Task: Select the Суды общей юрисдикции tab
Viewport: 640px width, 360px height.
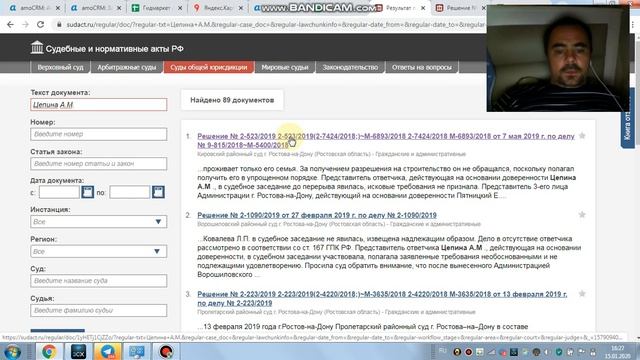Action: 209,67
